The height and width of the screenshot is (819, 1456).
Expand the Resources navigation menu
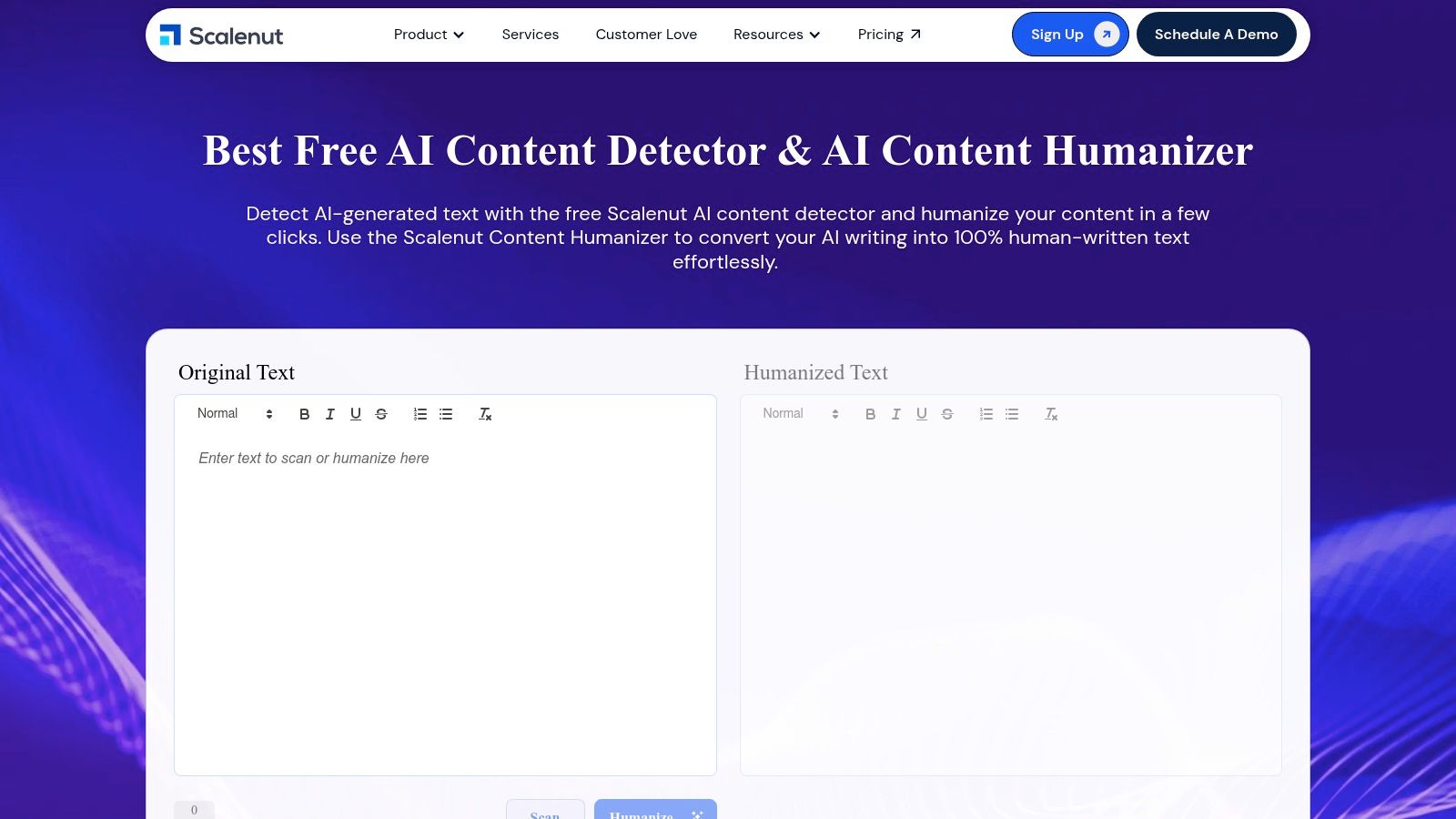tap(776, 35)
